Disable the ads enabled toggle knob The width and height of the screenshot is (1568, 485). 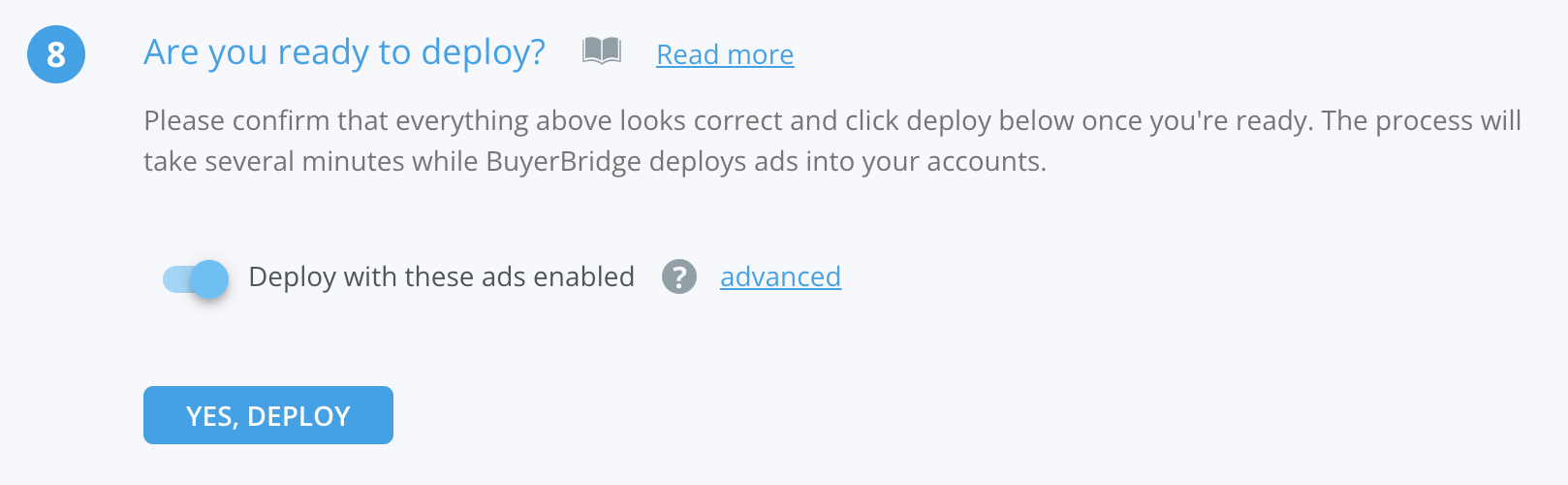click(x=209, y=279)
